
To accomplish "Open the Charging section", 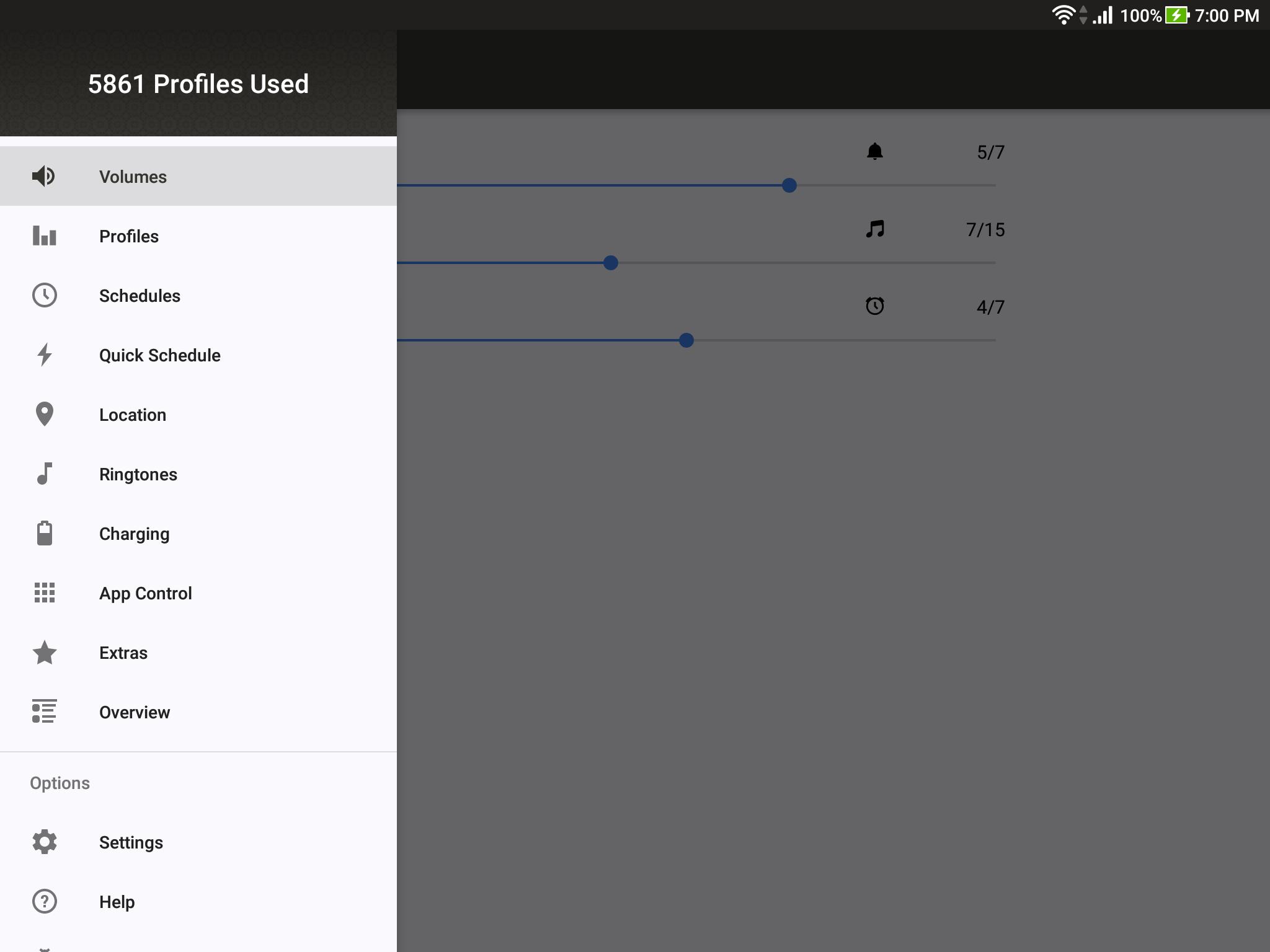I will [198, 533].
